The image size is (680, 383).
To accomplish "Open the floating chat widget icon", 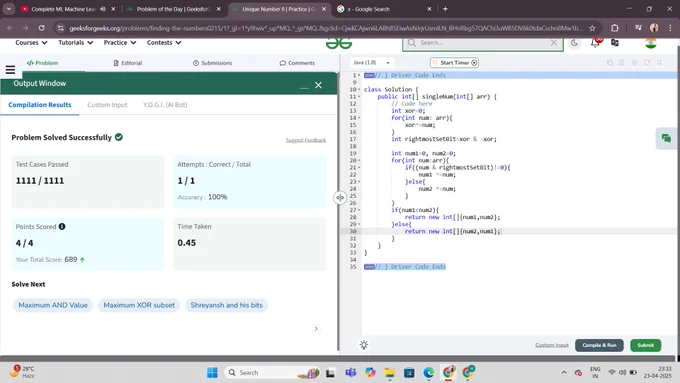I will tap(666, 138).
